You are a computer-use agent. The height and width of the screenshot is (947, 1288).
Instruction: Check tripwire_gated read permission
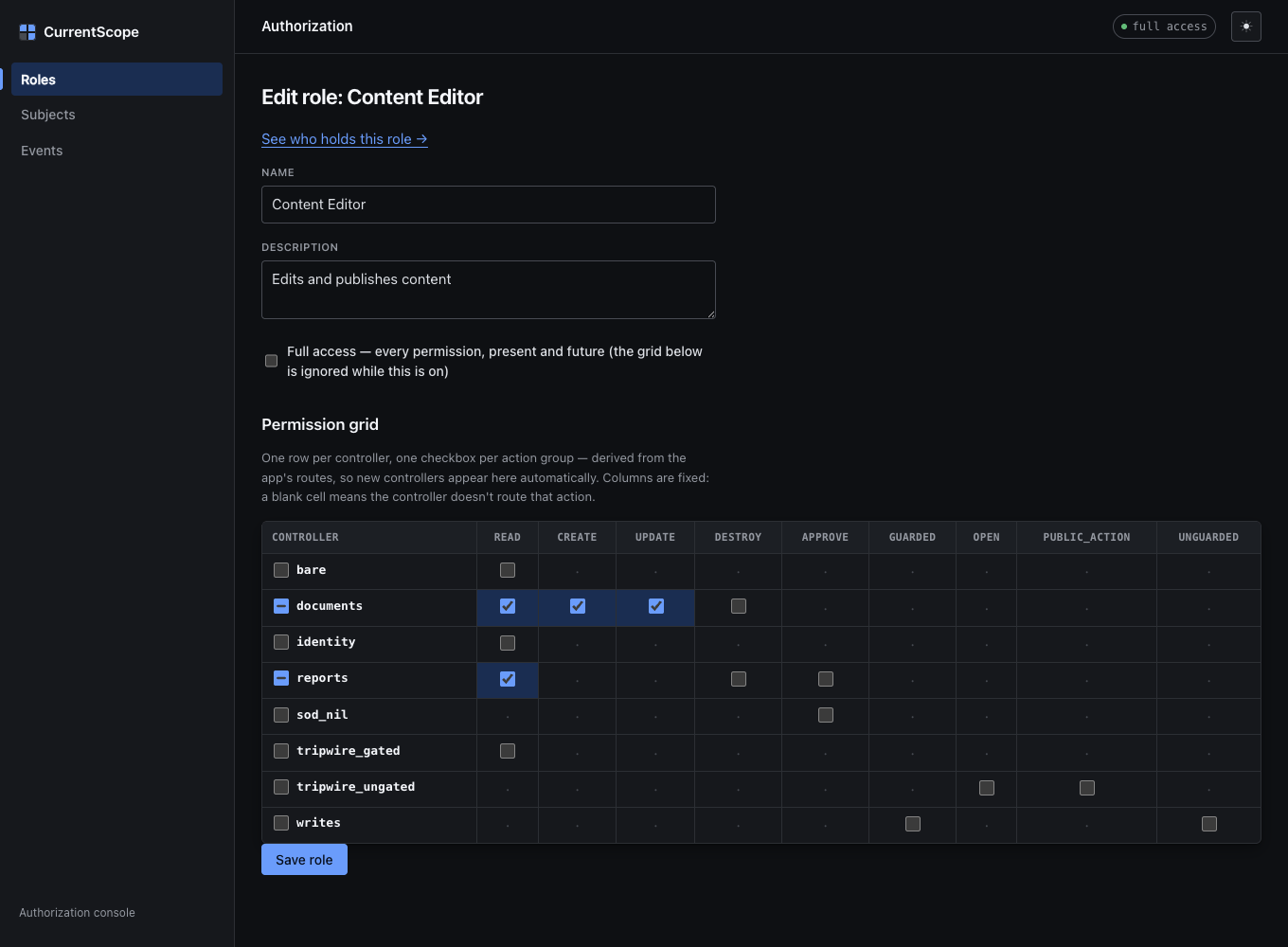point(508,751)
